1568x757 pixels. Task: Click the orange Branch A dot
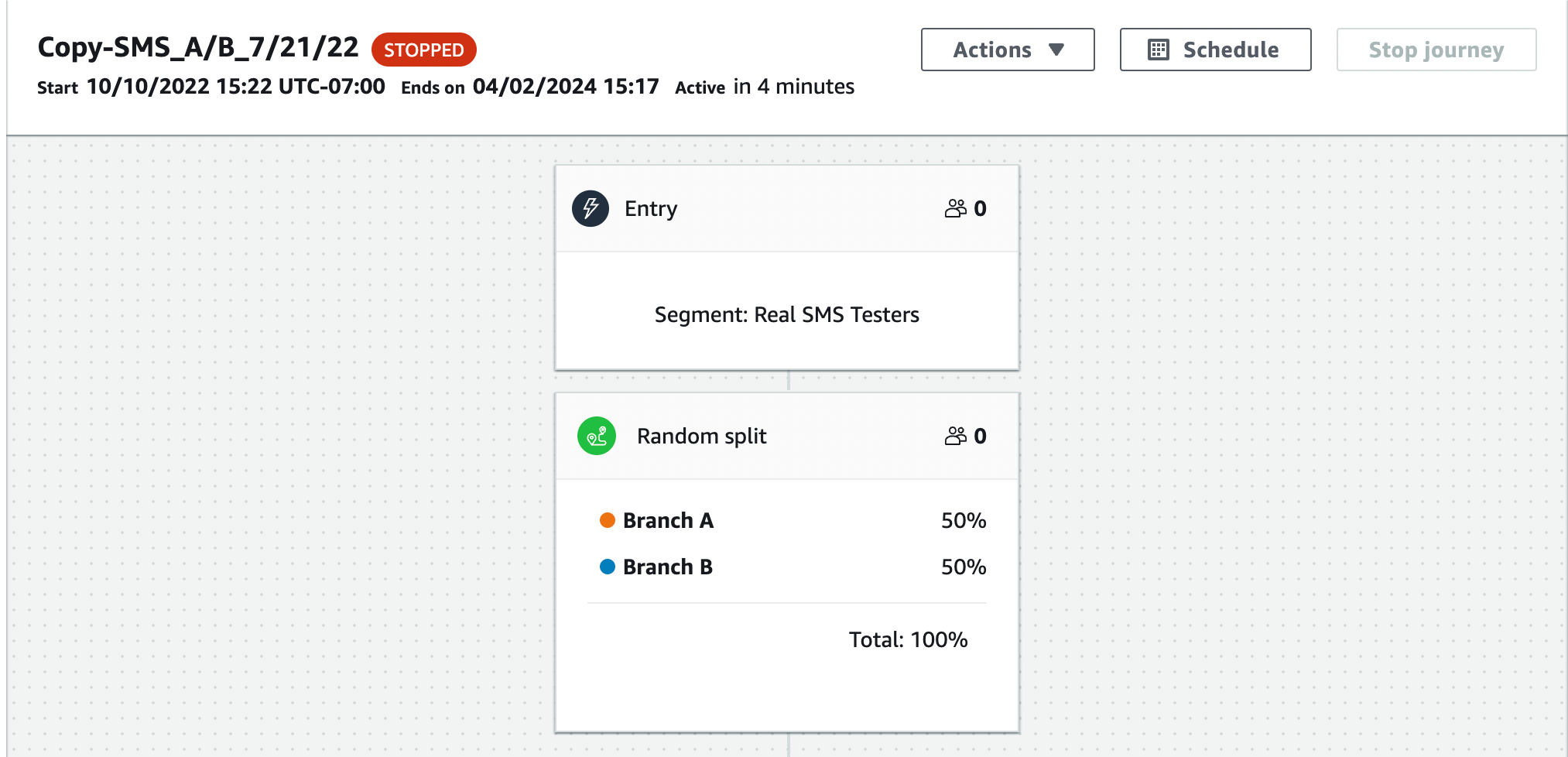(607, 520)
